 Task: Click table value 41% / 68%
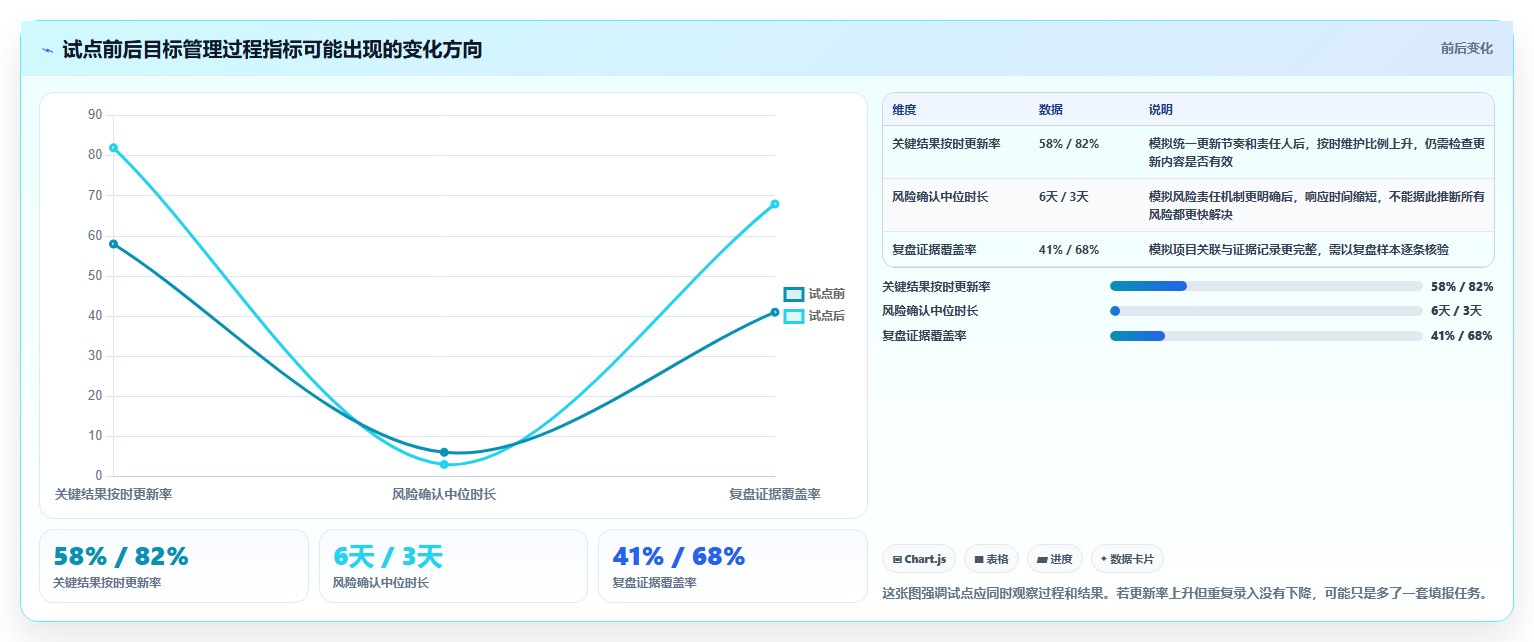pos(1069,250)
